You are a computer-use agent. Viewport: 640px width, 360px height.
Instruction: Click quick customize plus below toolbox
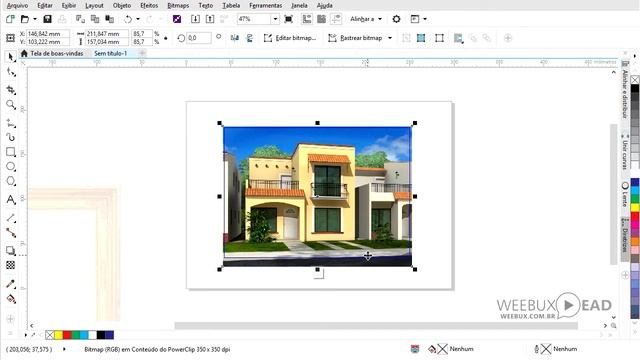11,319
